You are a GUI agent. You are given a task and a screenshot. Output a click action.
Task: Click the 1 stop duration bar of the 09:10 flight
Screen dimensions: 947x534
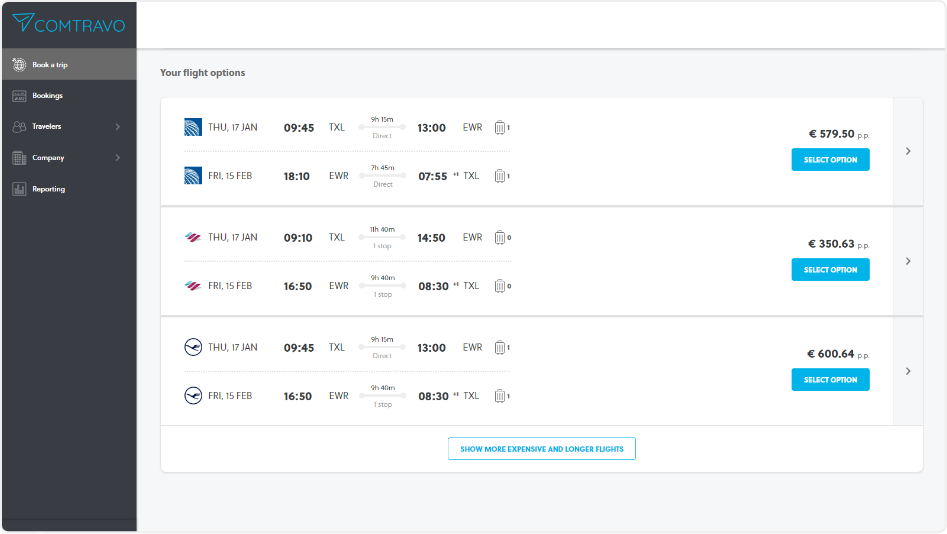[382, 238]
